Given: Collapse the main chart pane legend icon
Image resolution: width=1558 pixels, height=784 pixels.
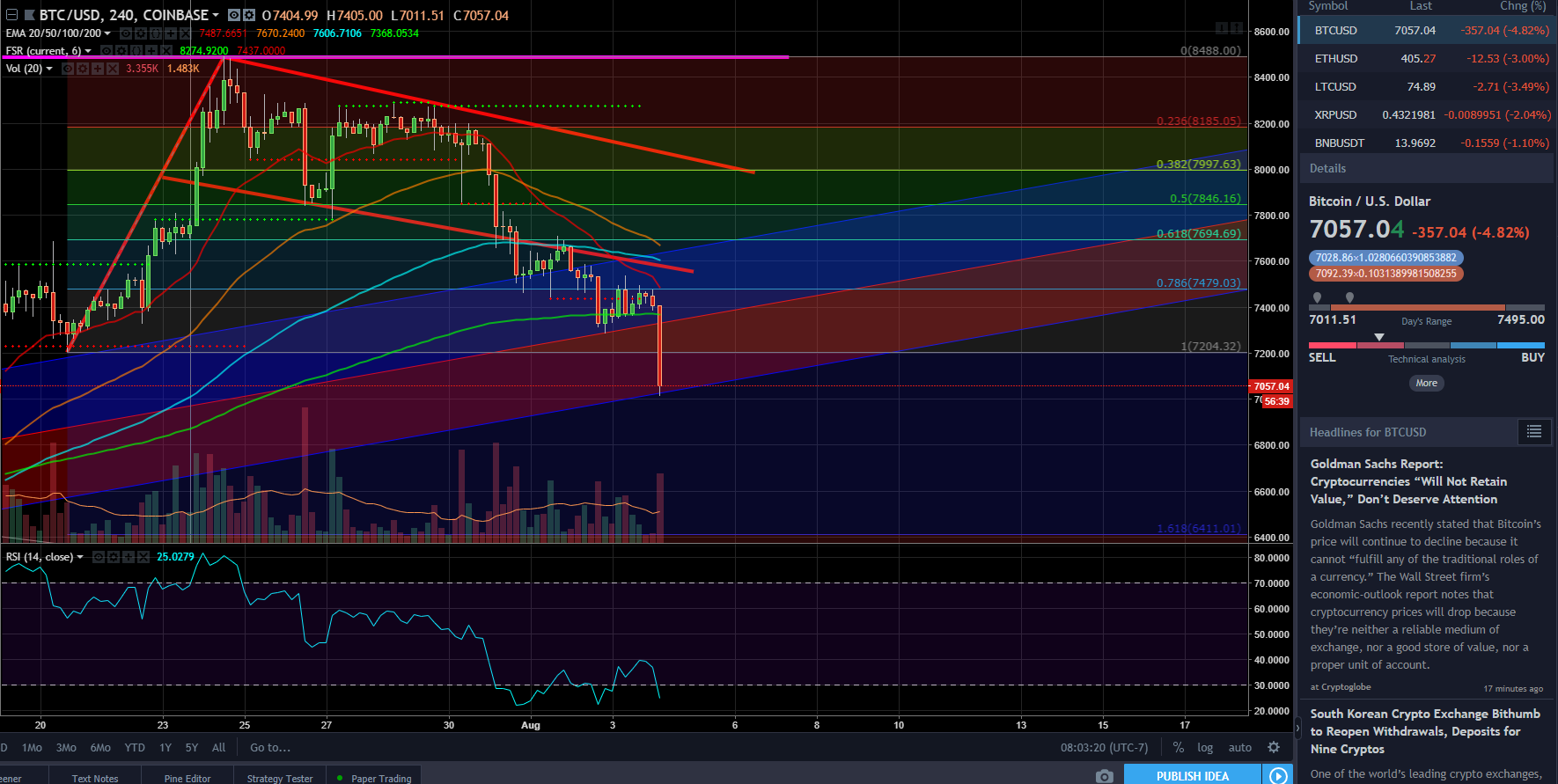Looking at the screenshot, I should click(x=11, y=15).
